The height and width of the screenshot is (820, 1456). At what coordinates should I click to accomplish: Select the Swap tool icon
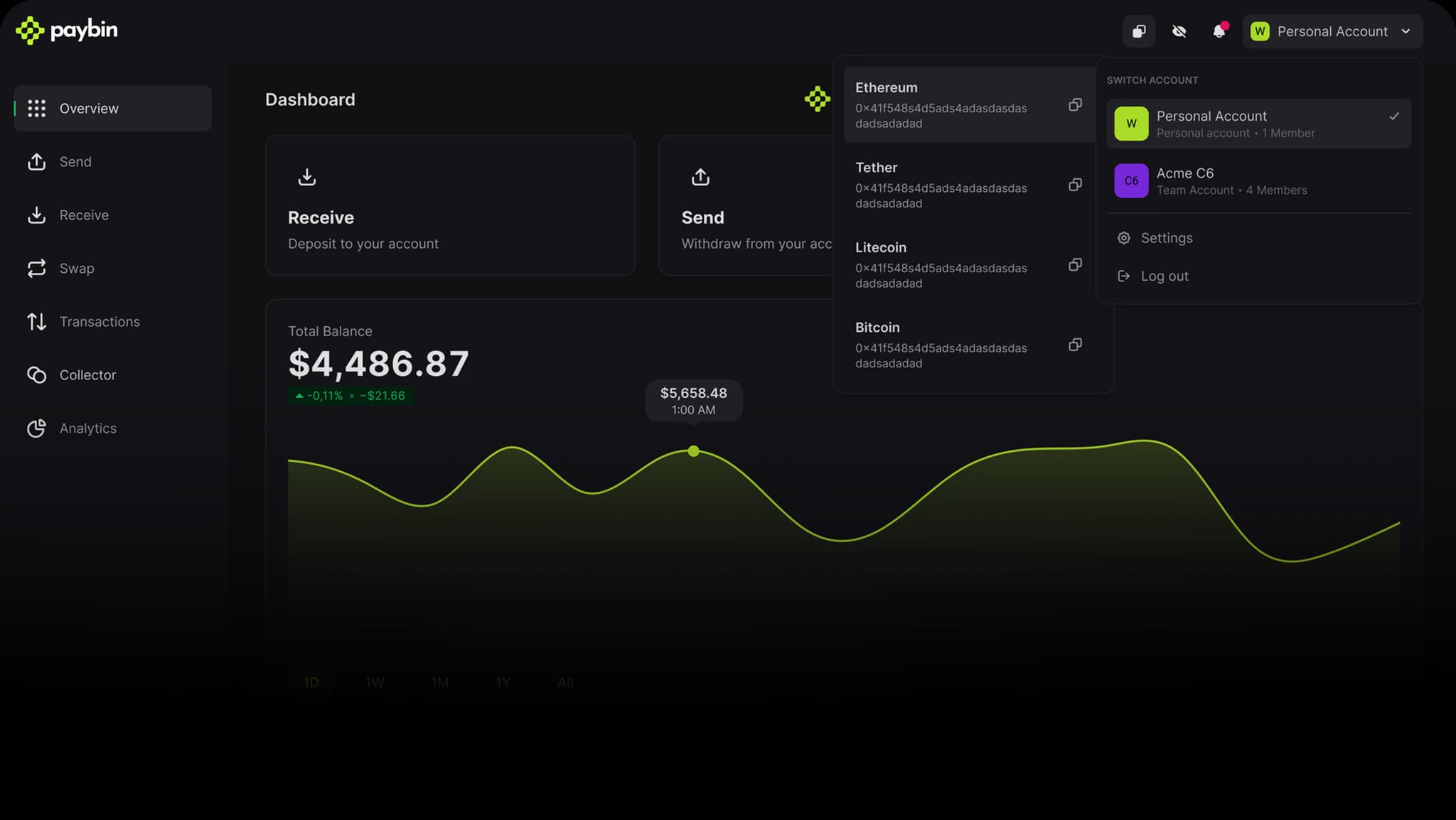(36, 268)
